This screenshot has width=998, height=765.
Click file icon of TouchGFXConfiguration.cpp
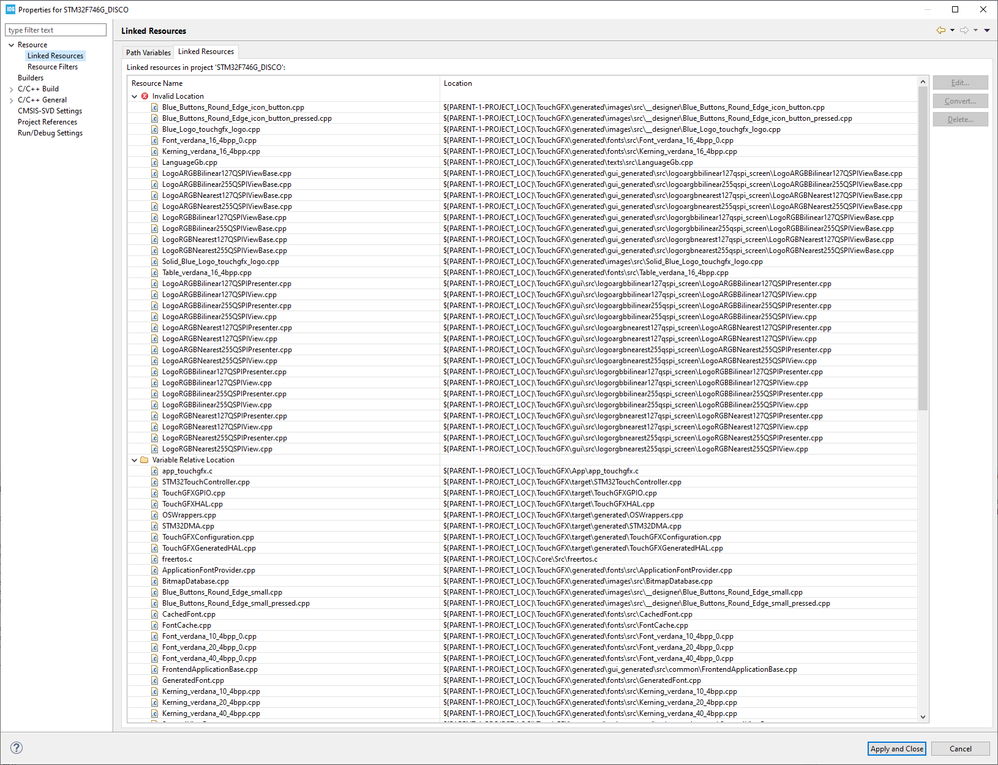tap(155, 537)
